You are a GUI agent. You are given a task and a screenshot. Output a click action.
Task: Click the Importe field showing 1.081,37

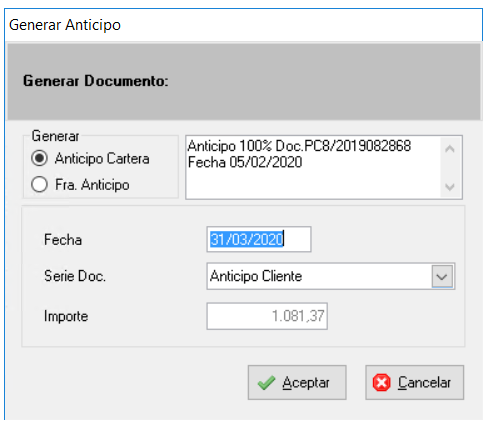point(267,316)
